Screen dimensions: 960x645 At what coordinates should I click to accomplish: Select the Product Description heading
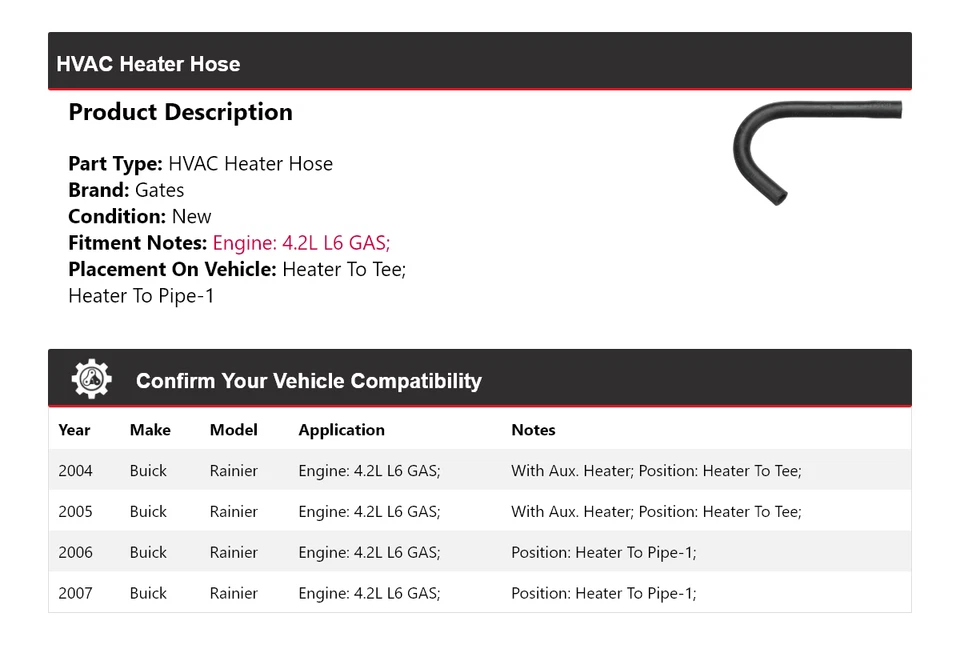click(x=180, y=112)
